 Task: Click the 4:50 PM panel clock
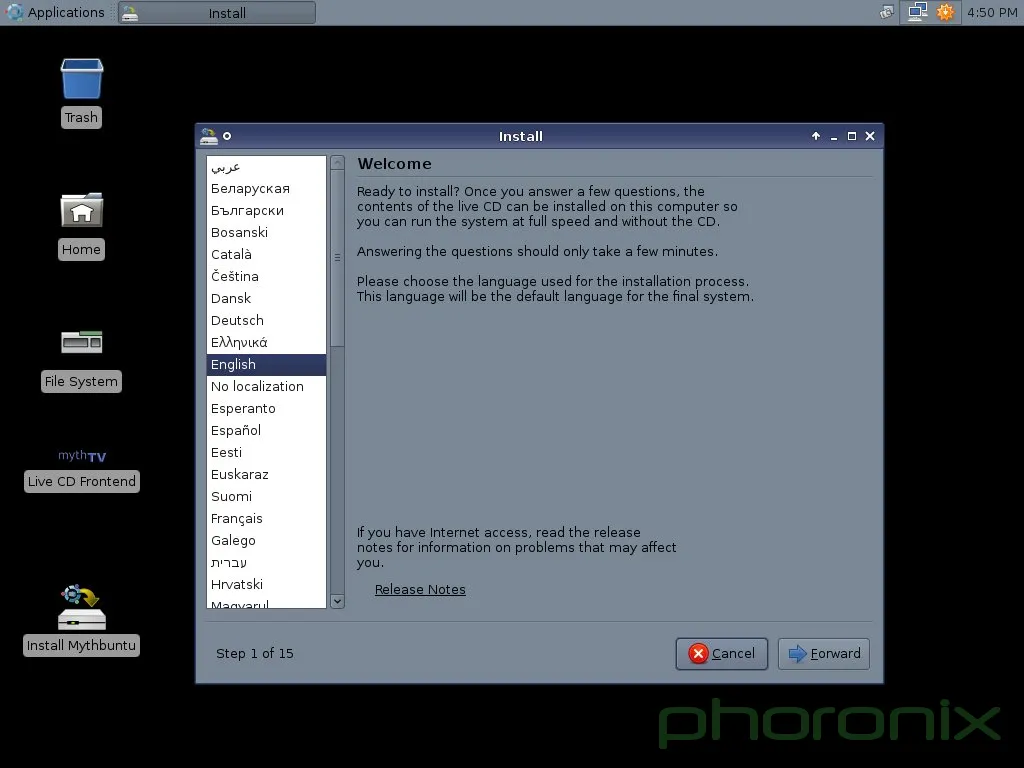(992, 12)
